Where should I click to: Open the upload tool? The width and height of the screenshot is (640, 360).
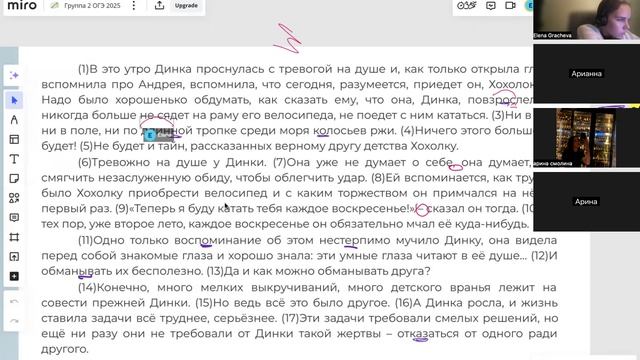[x=14, y=257]
